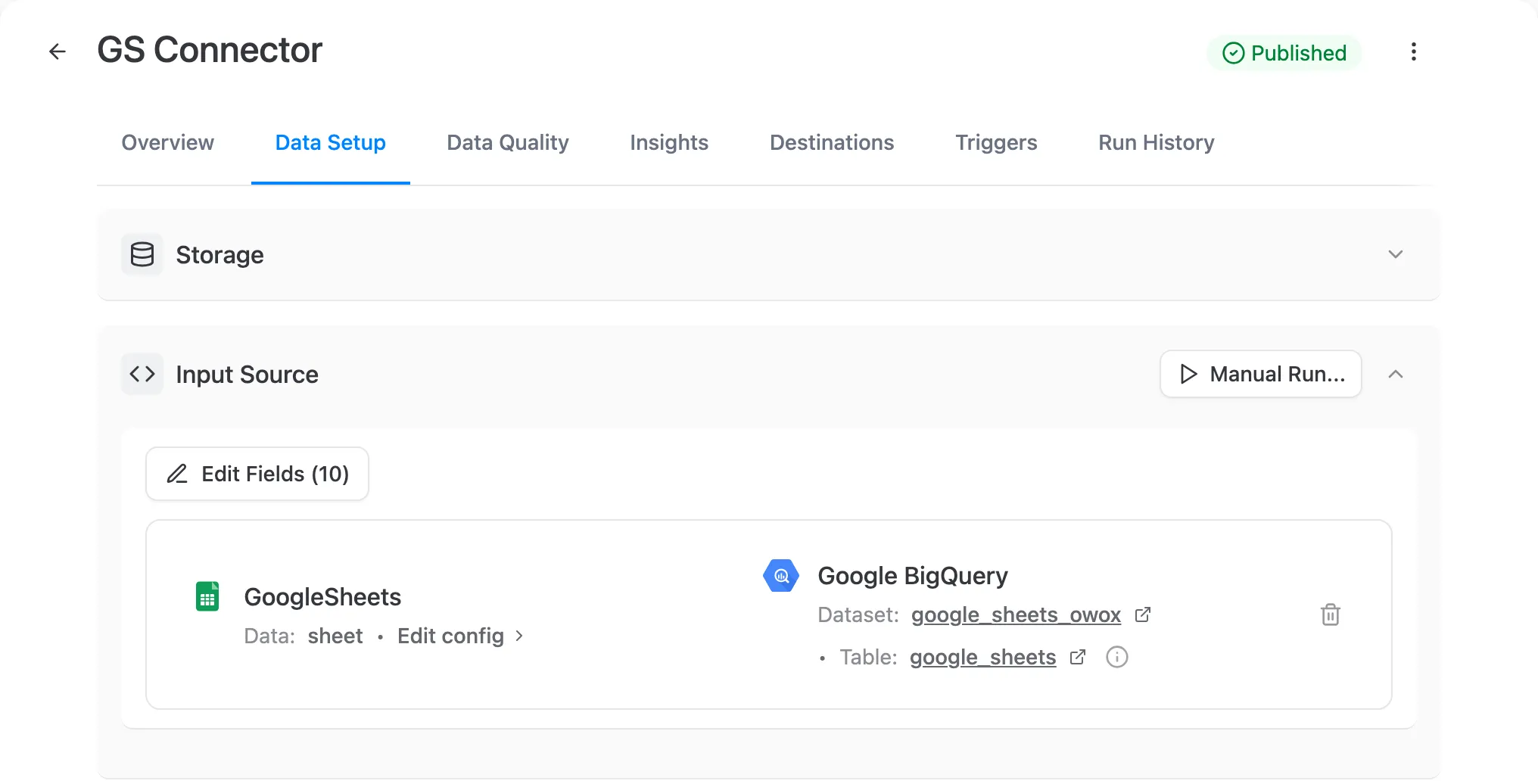Open the Destinations tab
The image size is (1538, 784).
click(x=832, y=142)
